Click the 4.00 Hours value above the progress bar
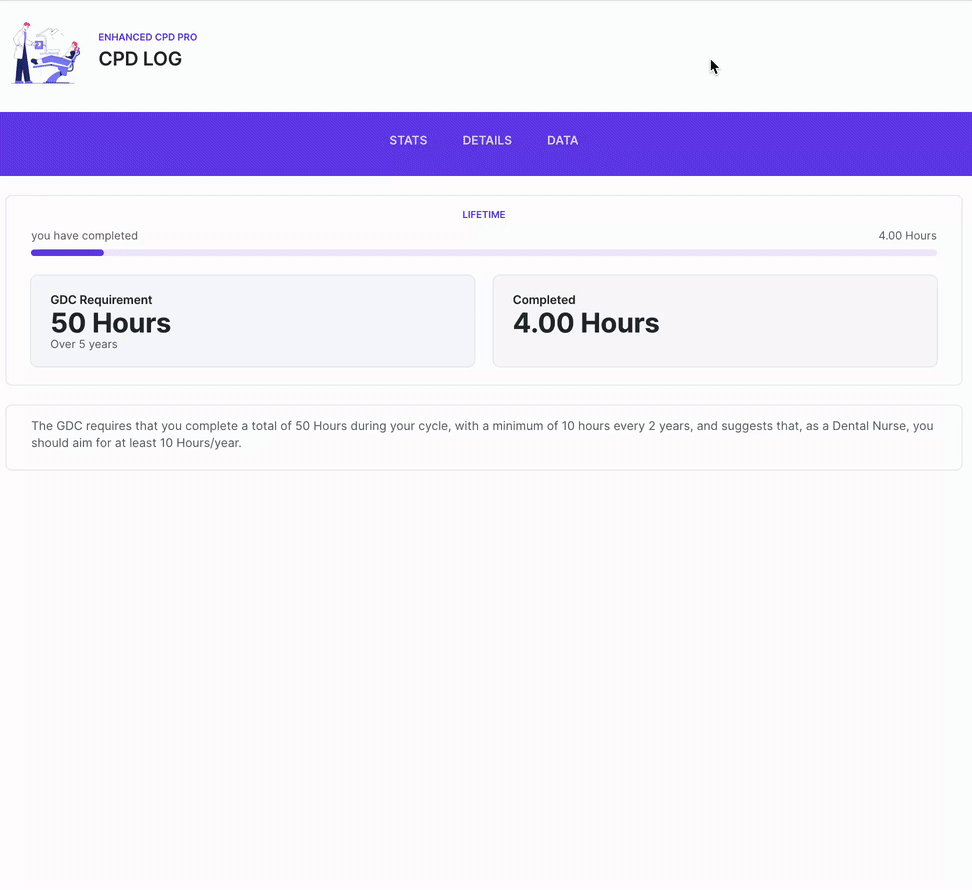This screenshot has height=890, width=972. click(x=907, y=236)
